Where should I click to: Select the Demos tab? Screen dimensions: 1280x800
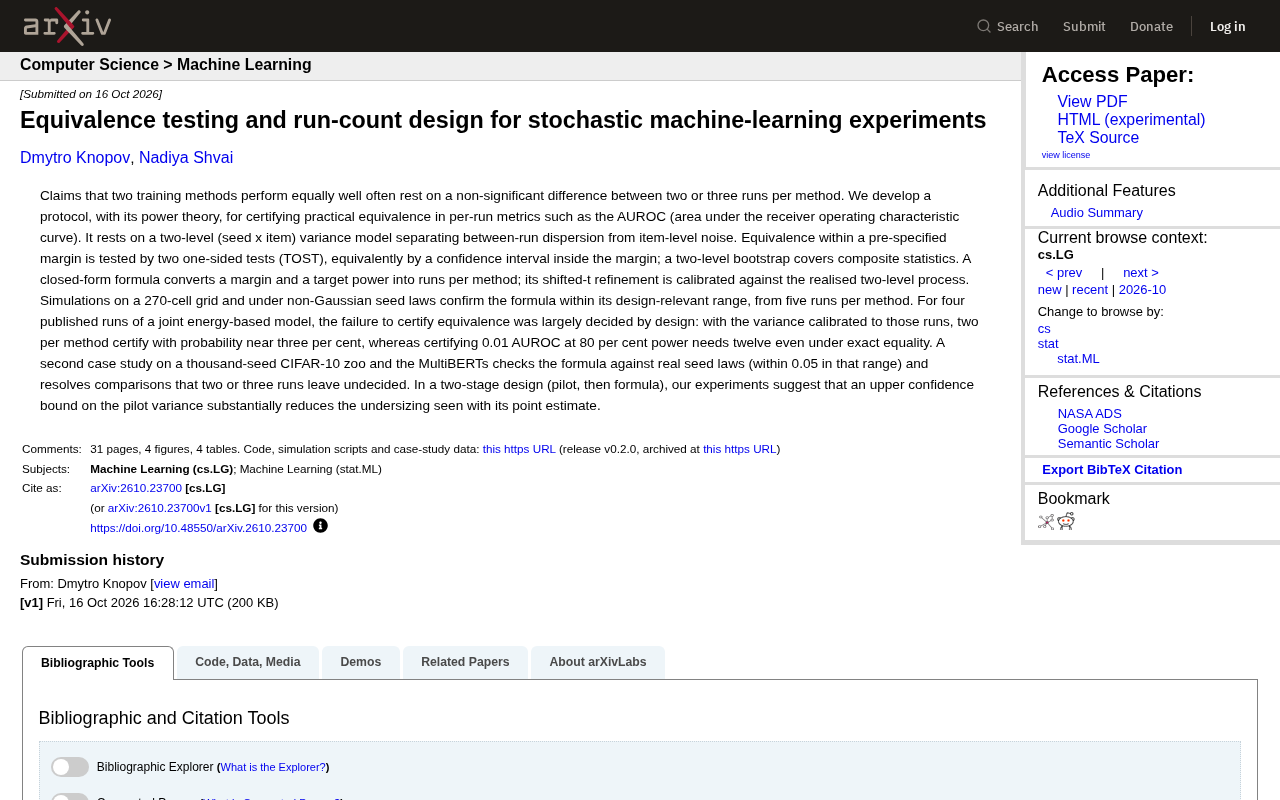click(361, 662)
